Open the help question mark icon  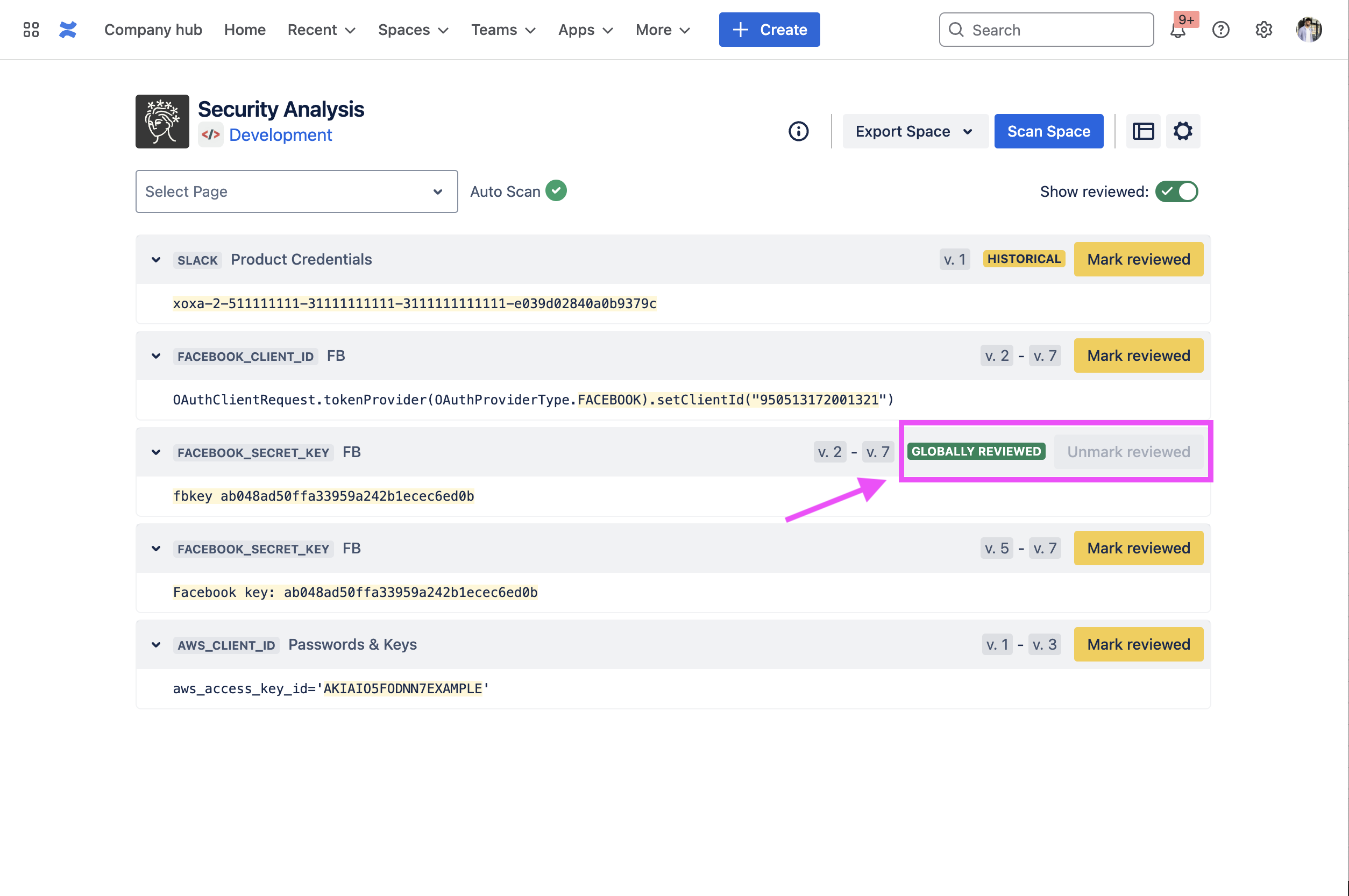pos(1221,30)
